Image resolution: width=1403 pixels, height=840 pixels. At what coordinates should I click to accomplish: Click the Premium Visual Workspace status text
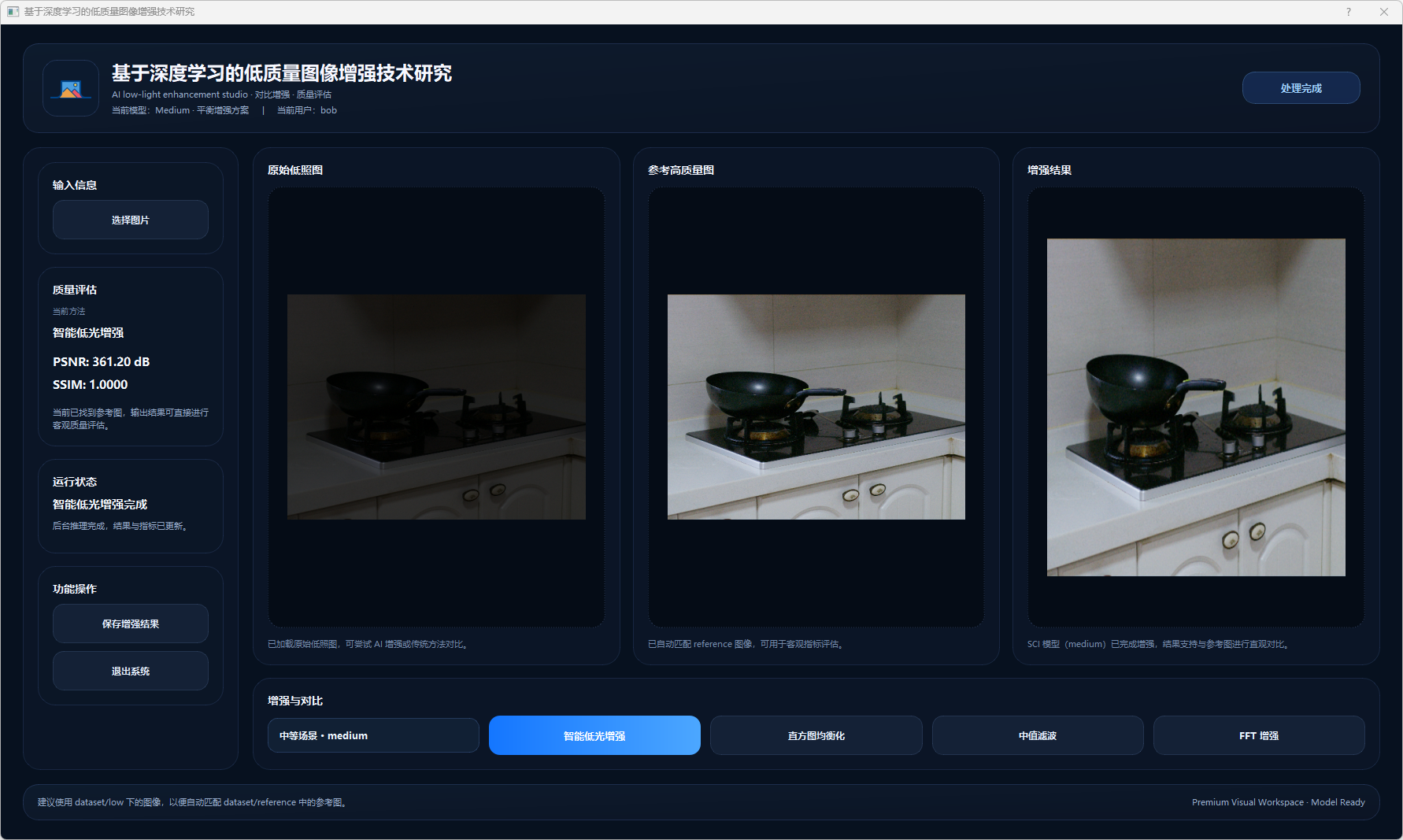[x=1278, y=802]
